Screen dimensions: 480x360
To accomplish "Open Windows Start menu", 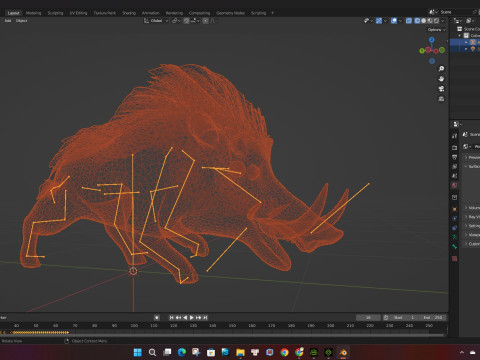I will click(x=137, y=352).
